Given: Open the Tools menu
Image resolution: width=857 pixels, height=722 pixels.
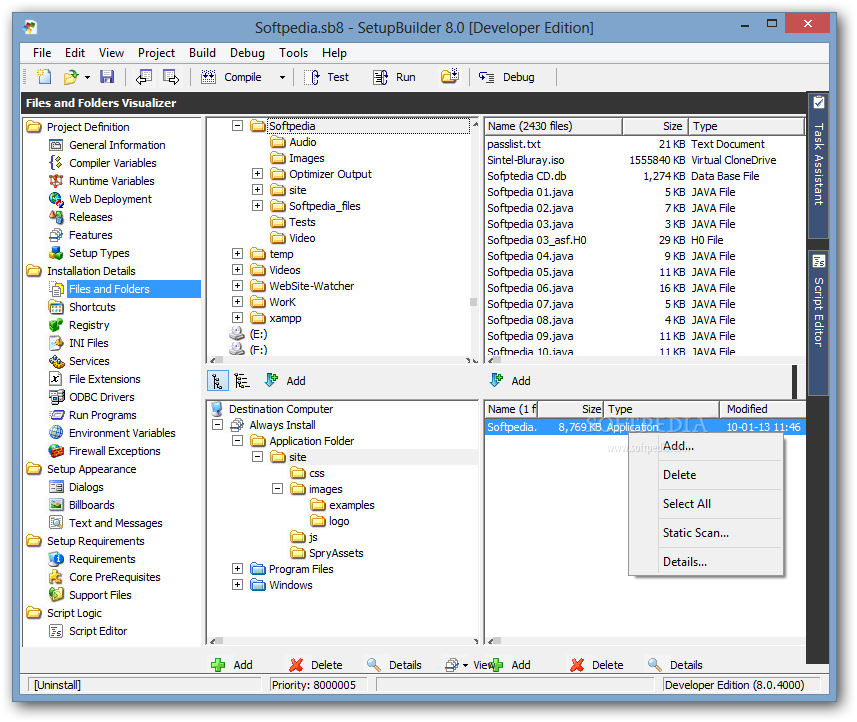Looking at the screenshot, I should point(294,53).
